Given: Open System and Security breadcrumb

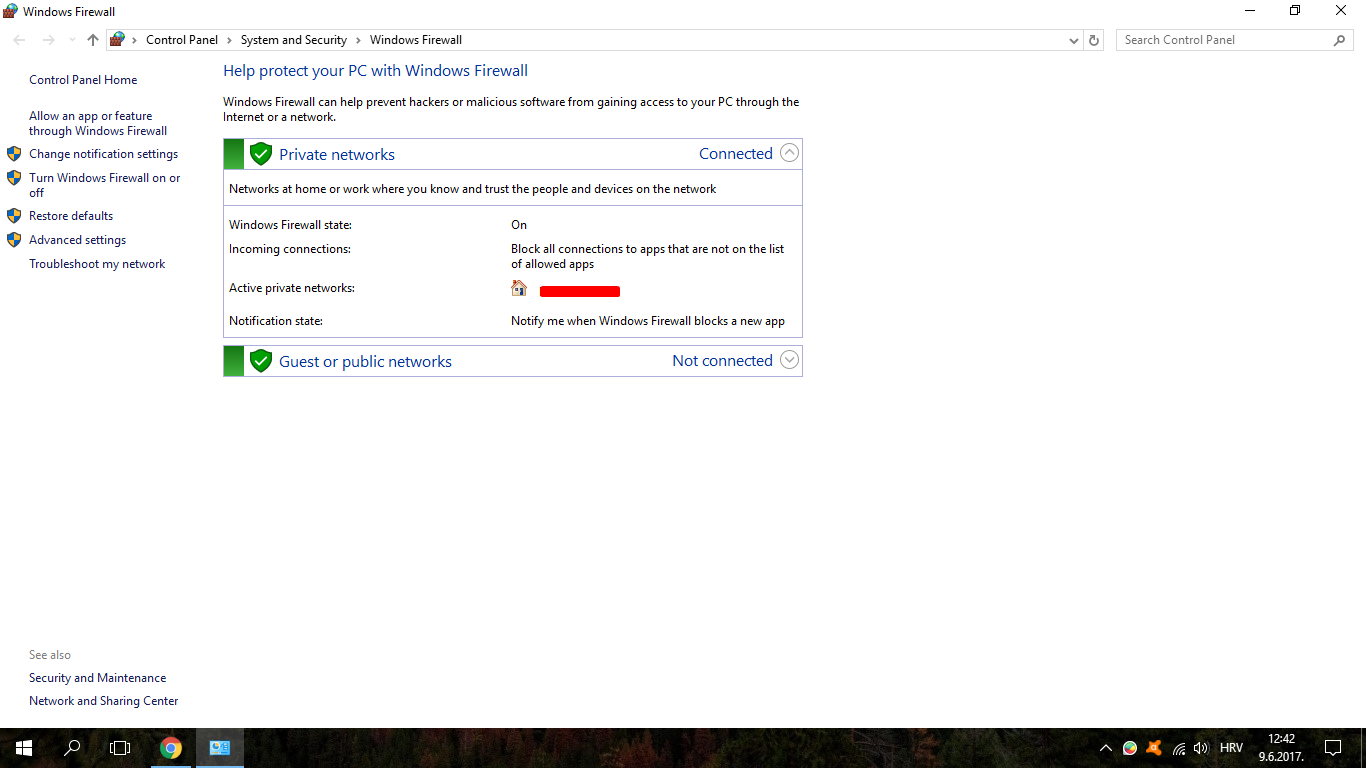Looking at the screenshot, I should [x=294, y=40].
